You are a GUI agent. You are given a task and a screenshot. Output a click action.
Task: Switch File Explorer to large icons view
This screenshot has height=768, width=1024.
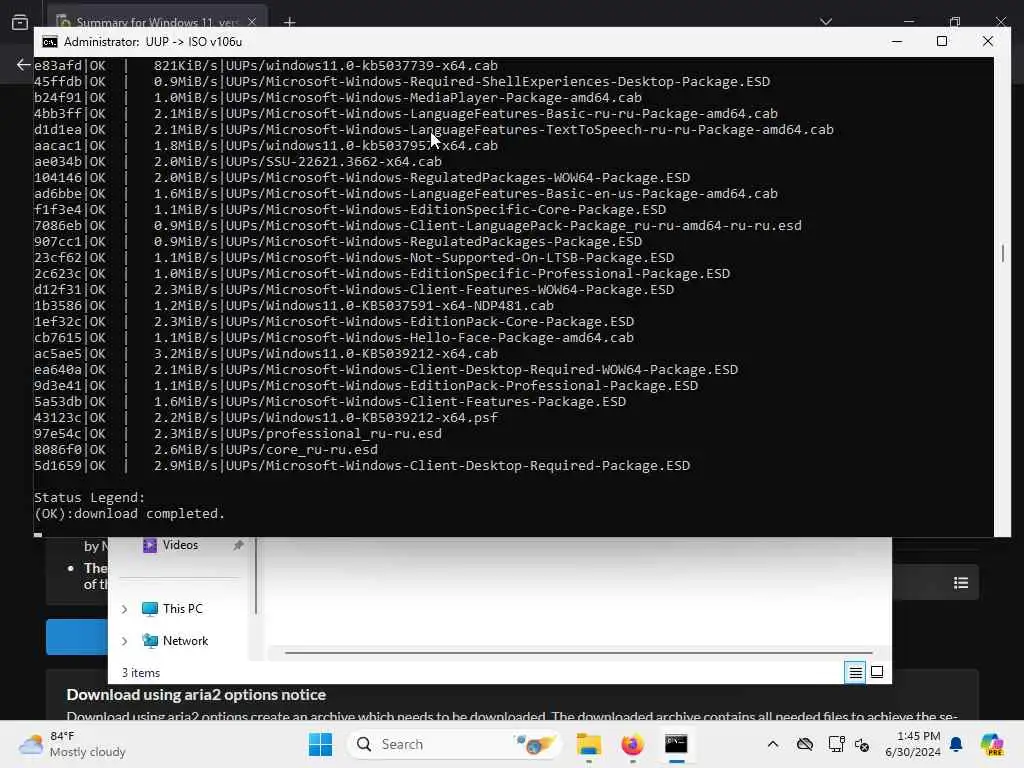[877, 672]
